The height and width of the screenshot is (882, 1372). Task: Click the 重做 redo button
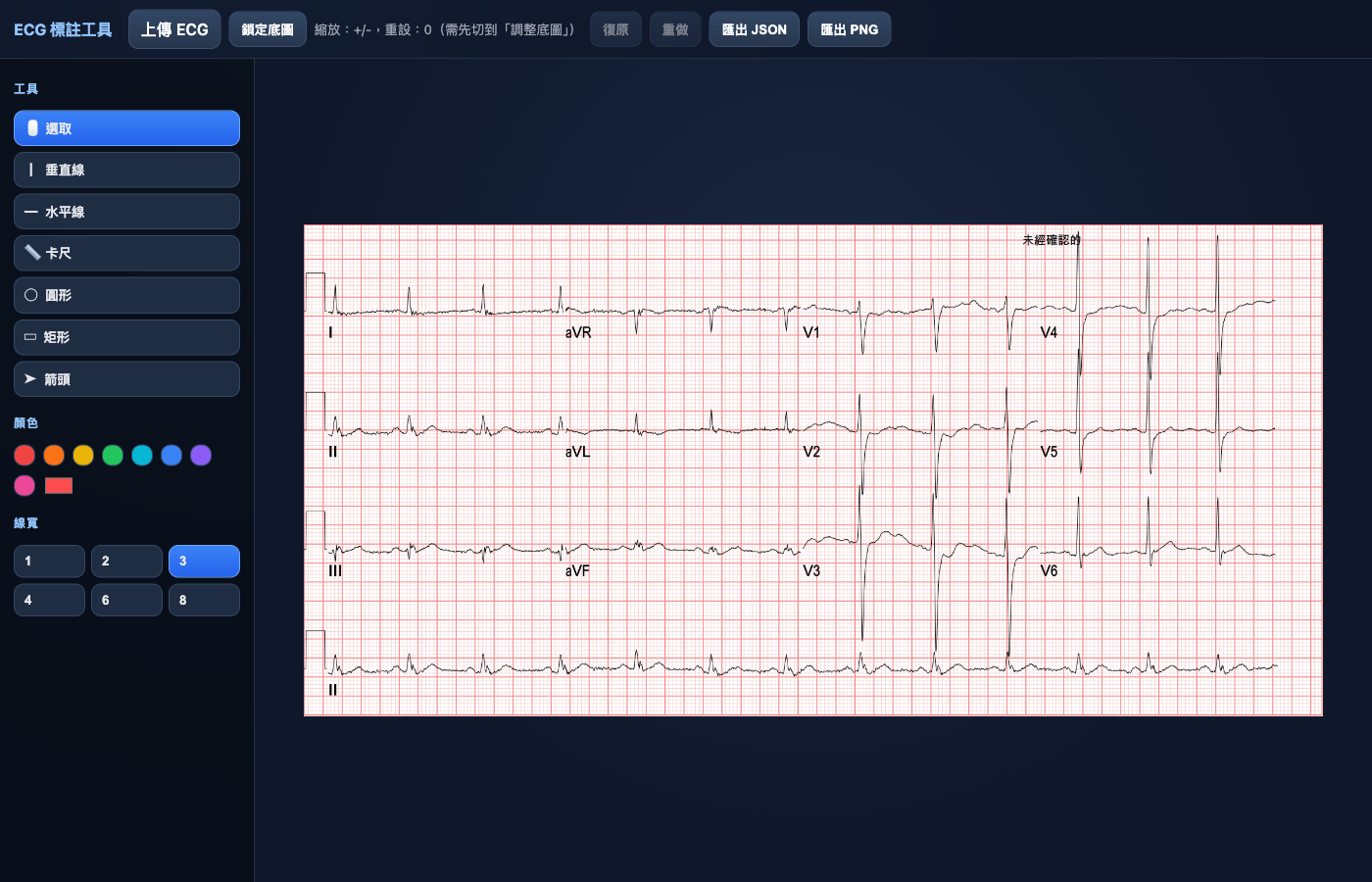[x=674, y=28]
